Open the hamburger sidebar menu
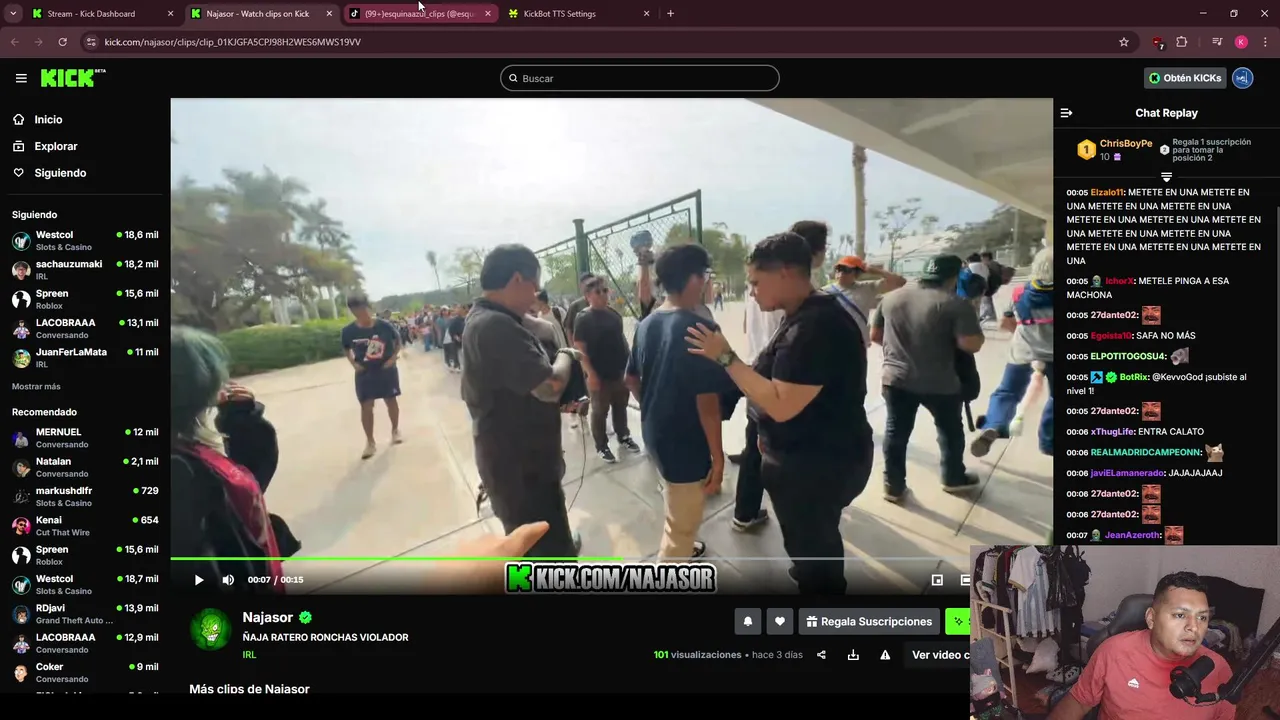 21,78
